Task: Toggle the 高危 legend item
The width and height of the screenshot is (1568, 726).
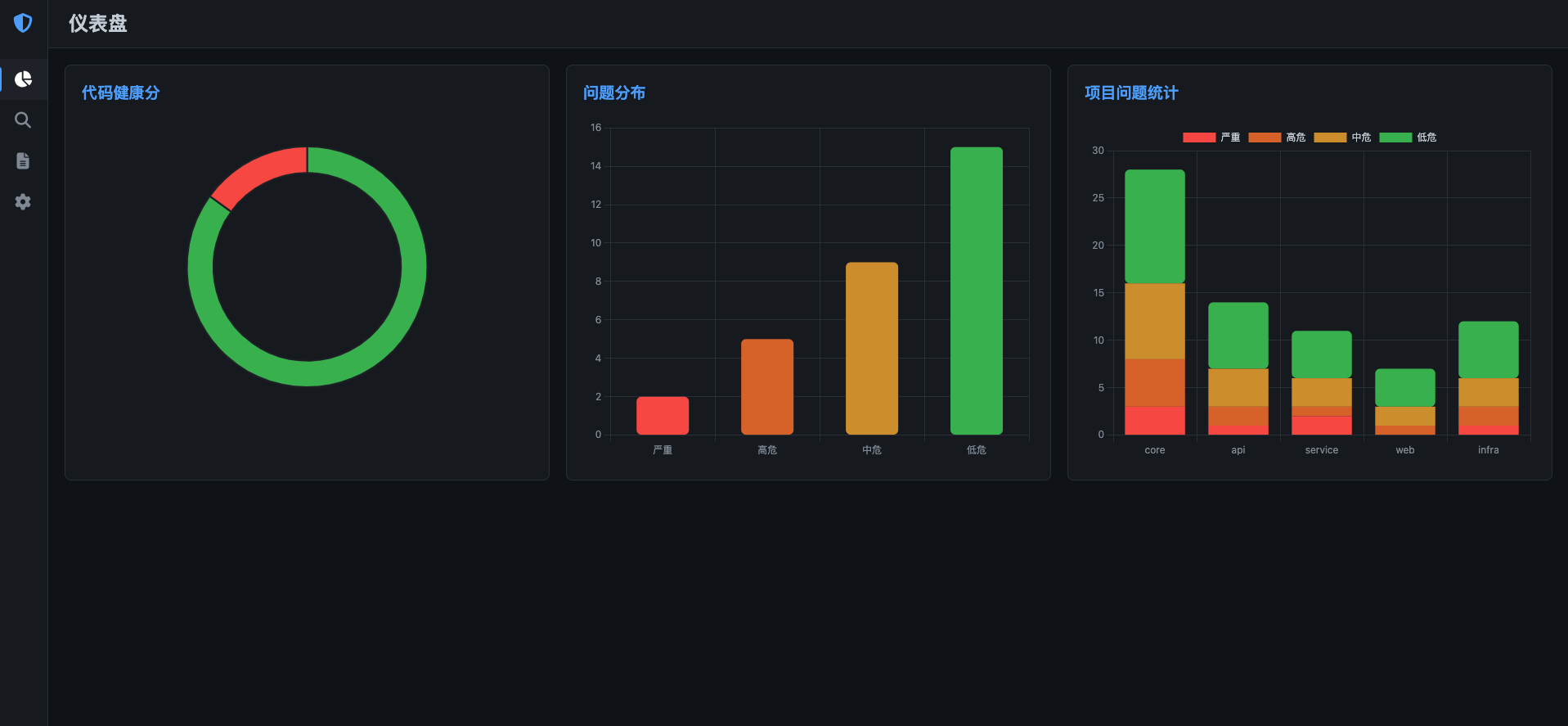Action: coord(1277,138)
